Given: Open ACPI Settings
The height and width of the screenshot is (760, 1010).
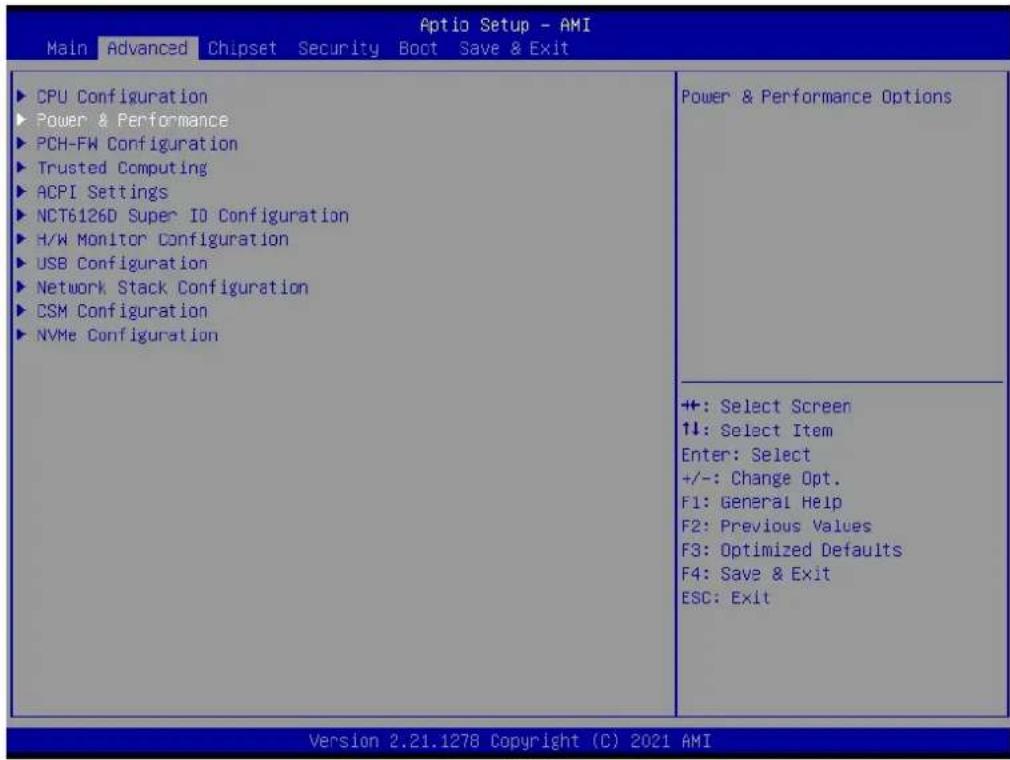Looking at the screenshot, I should tap(102, 192).
